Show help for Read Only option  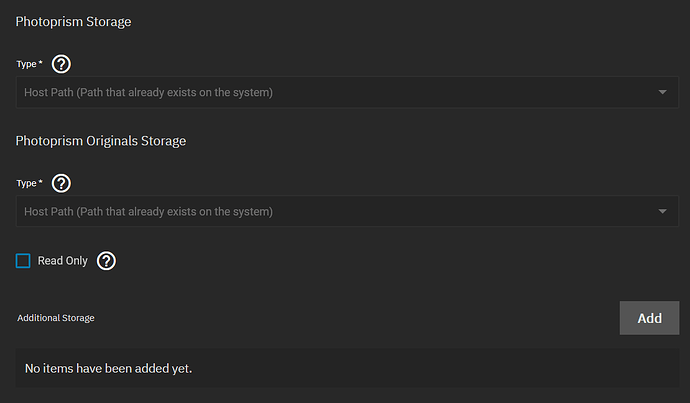[x=106, y=261]
